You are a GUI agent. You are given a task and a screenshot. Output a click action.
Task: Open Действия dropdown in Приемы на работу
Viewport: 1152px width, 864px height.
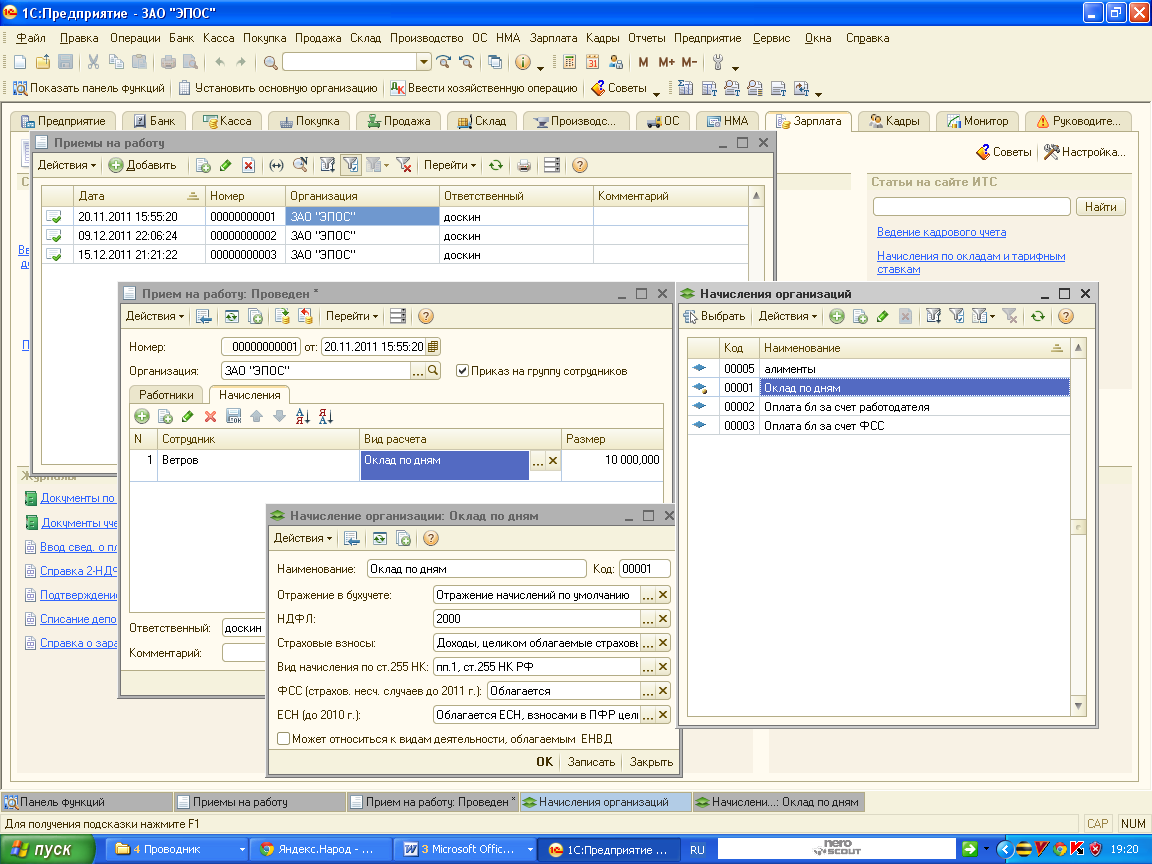click(68, 165)
